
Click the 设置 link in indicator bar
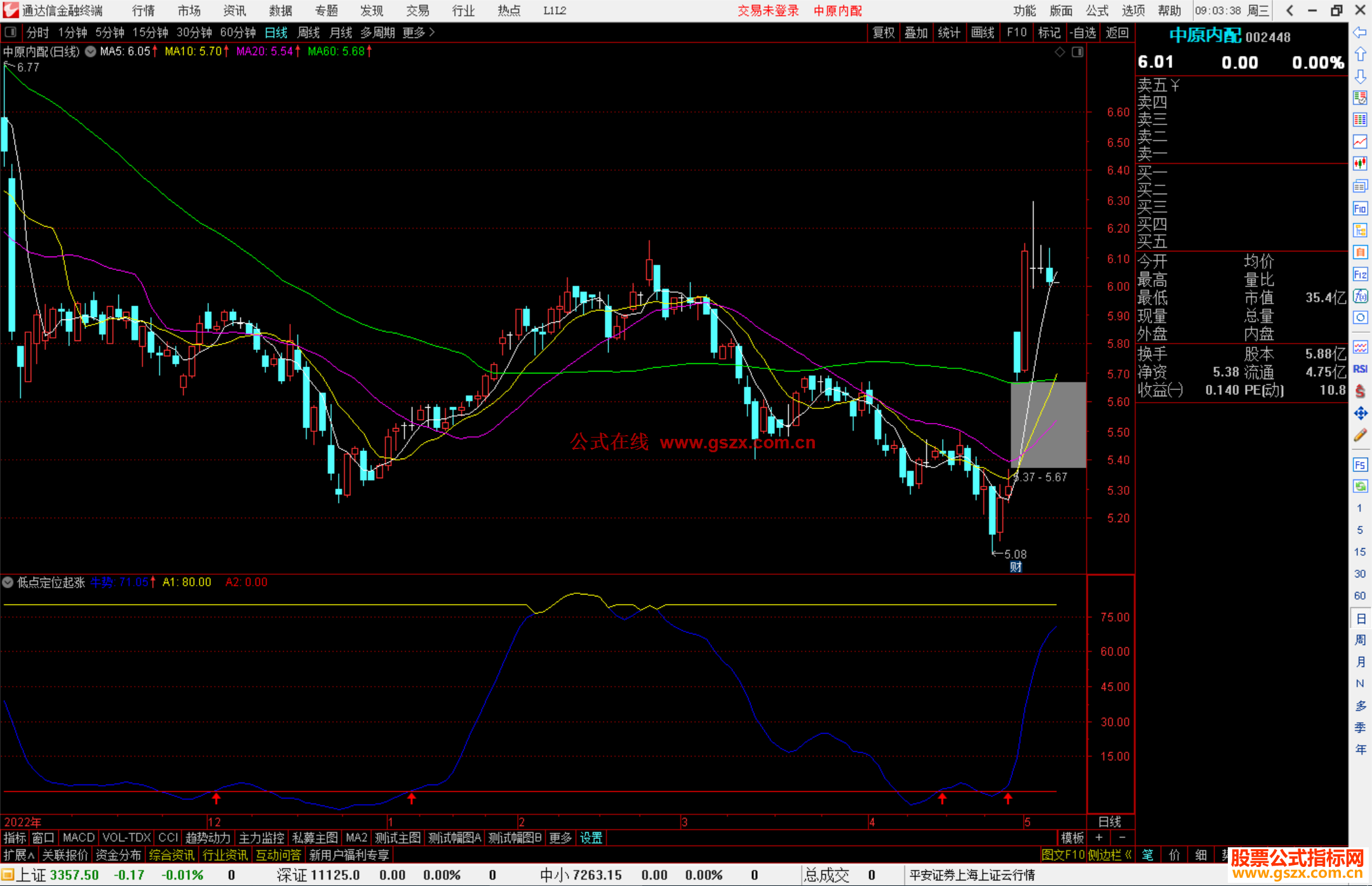[591, 838]
